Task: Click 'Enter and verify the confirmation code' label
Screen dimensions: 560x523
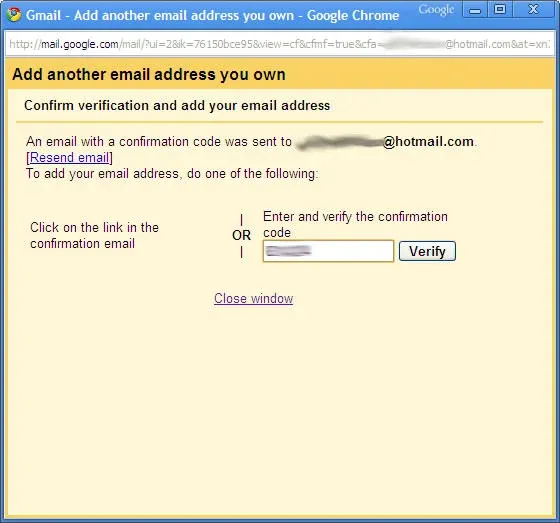Action: pos(355,224)
